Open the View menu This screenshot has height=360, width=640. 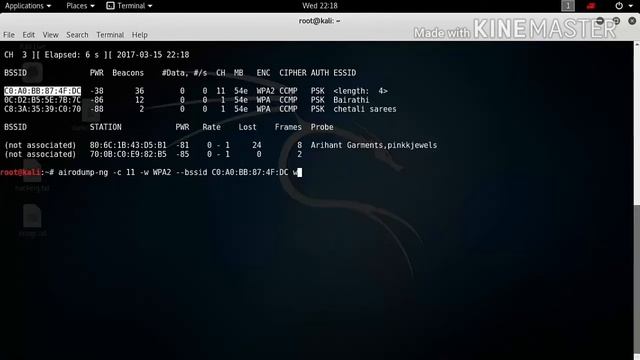pyautogui.click(x=50, y=35)
